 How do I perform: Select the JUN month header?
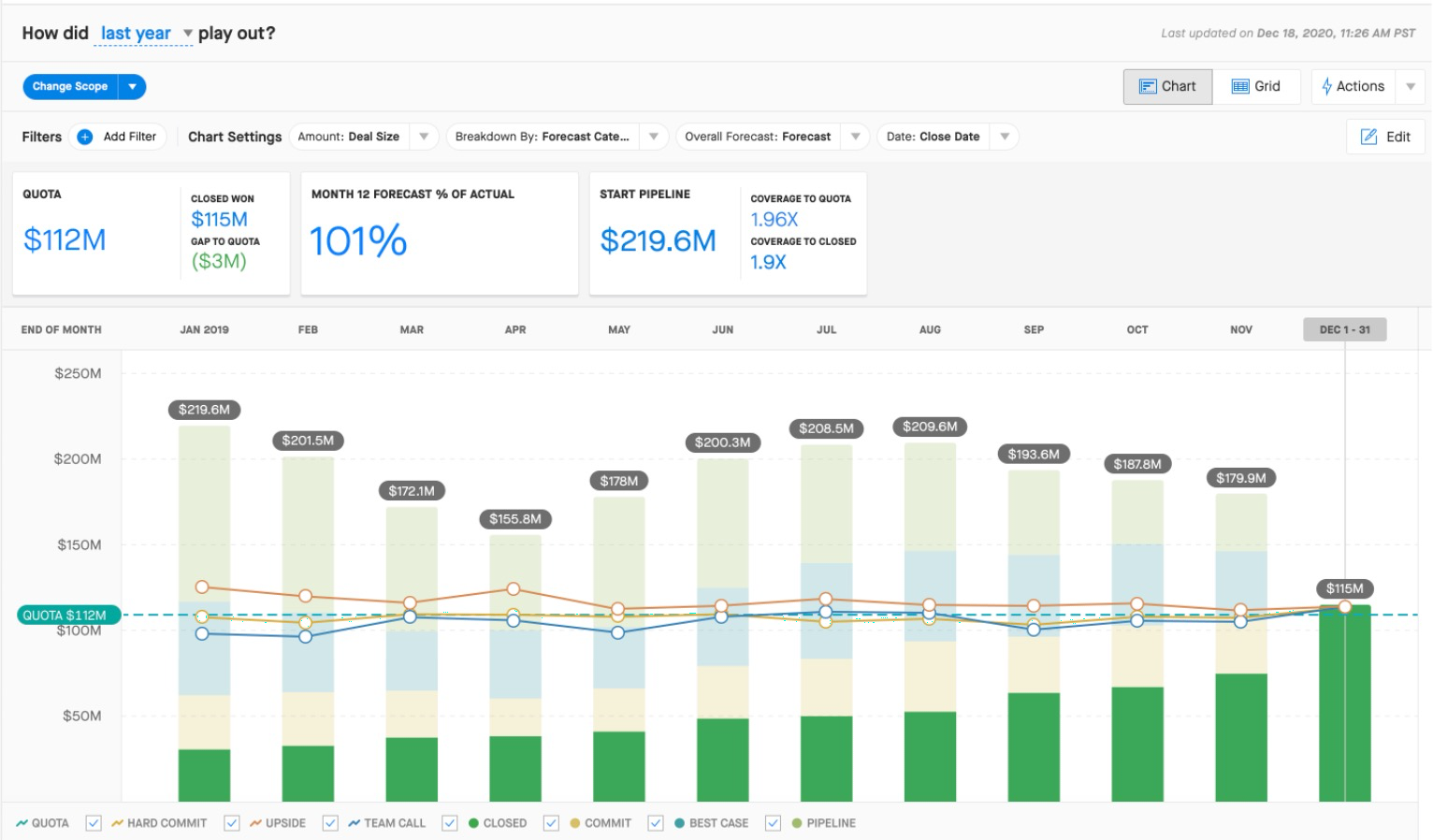coord(723,329)
